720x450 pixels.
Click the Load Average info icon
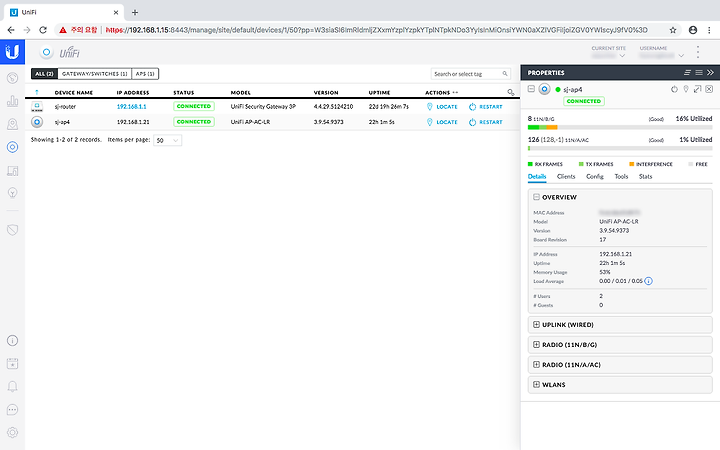pos(648,281)
